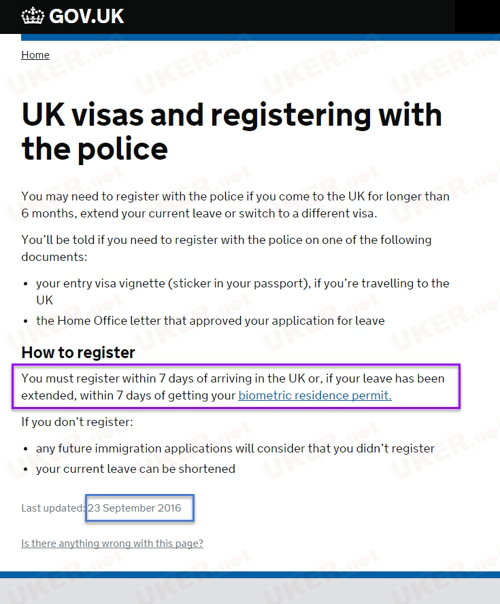Click the grey footer area
Viewport: 500px width, 604px height.
pos(250,591)
